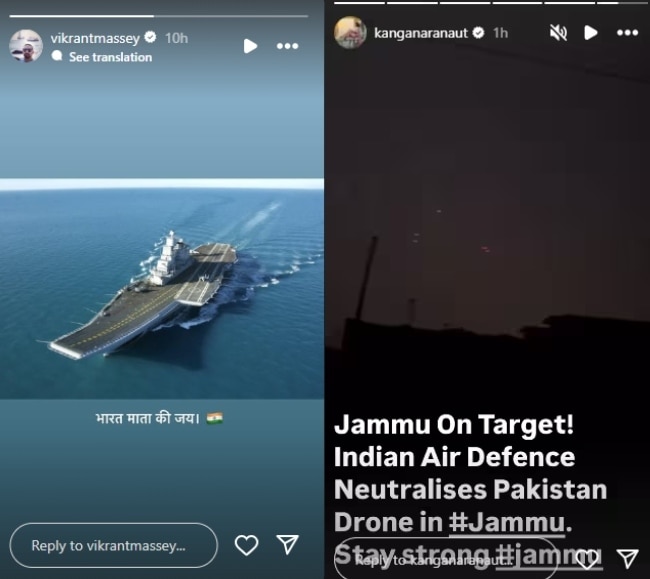
Task: Play the kanganaranaut story
Action: coord(590,32)
